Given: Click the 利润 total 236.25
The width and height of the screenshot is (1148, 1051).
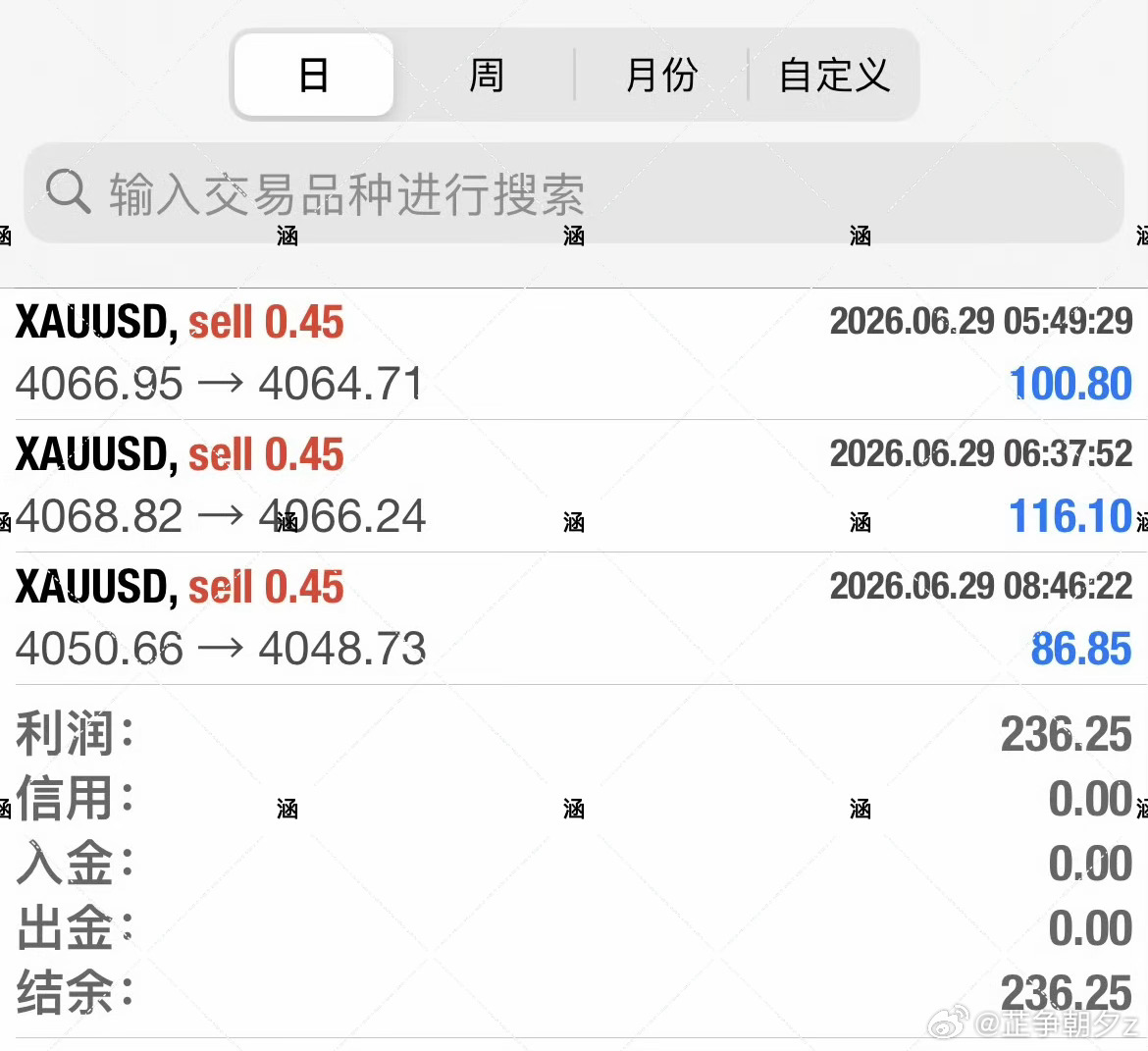Looking at the screenshot, I should pyautogui.click(x=1066, y=734).
